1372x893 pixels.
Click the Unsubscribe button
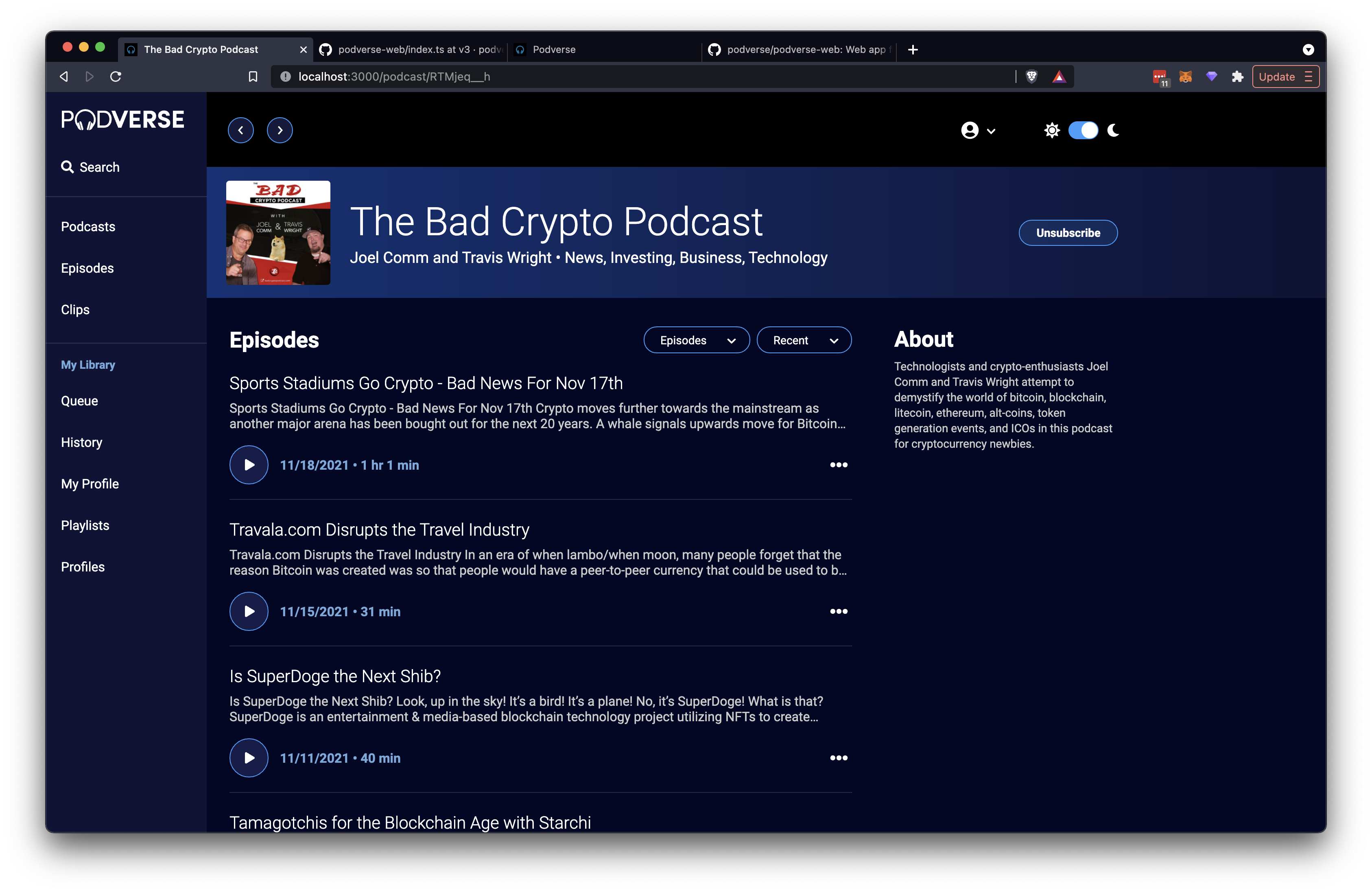click(x=1068, y=232)
